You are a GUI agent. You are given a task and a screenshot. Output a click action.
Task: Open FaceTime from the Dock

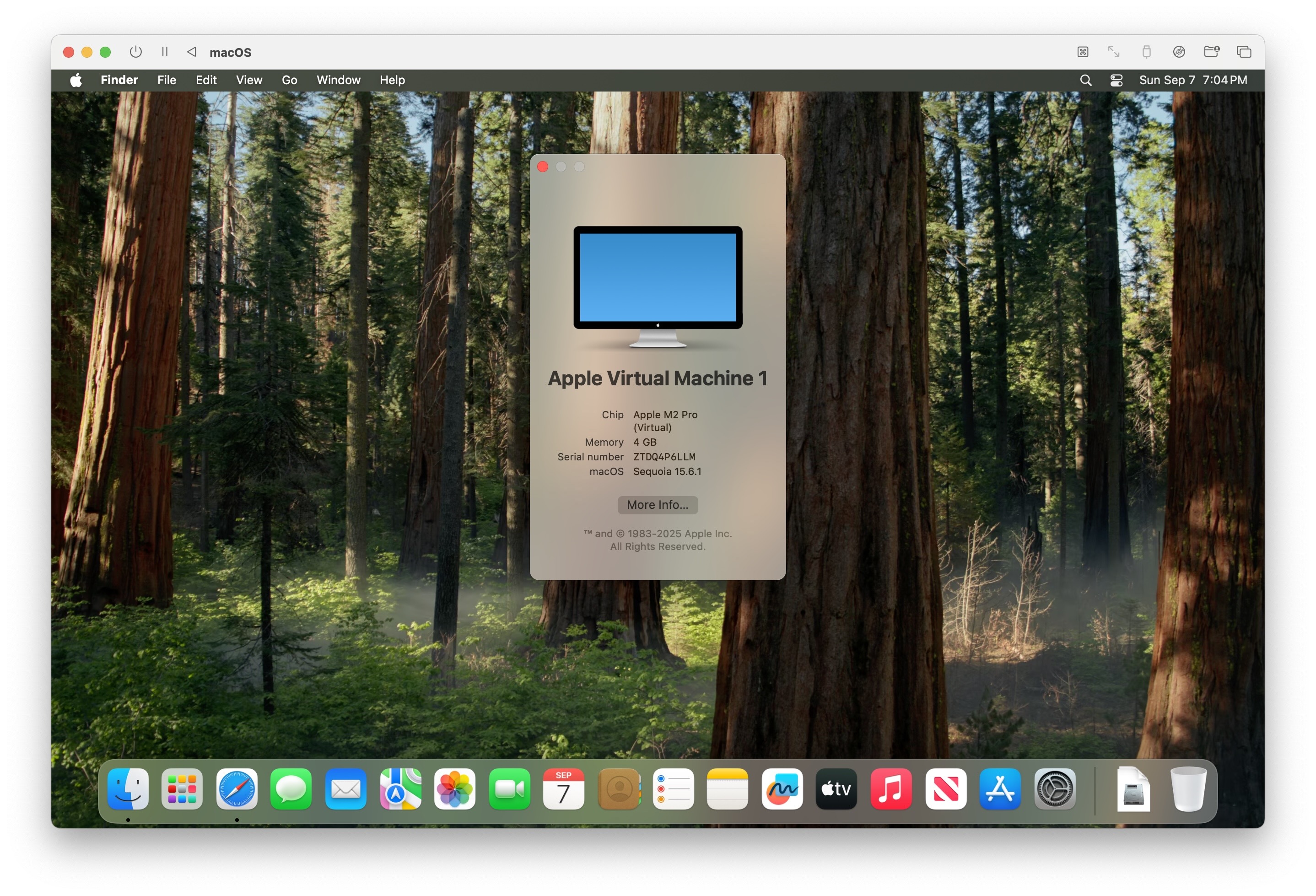(x=509, y=789)
